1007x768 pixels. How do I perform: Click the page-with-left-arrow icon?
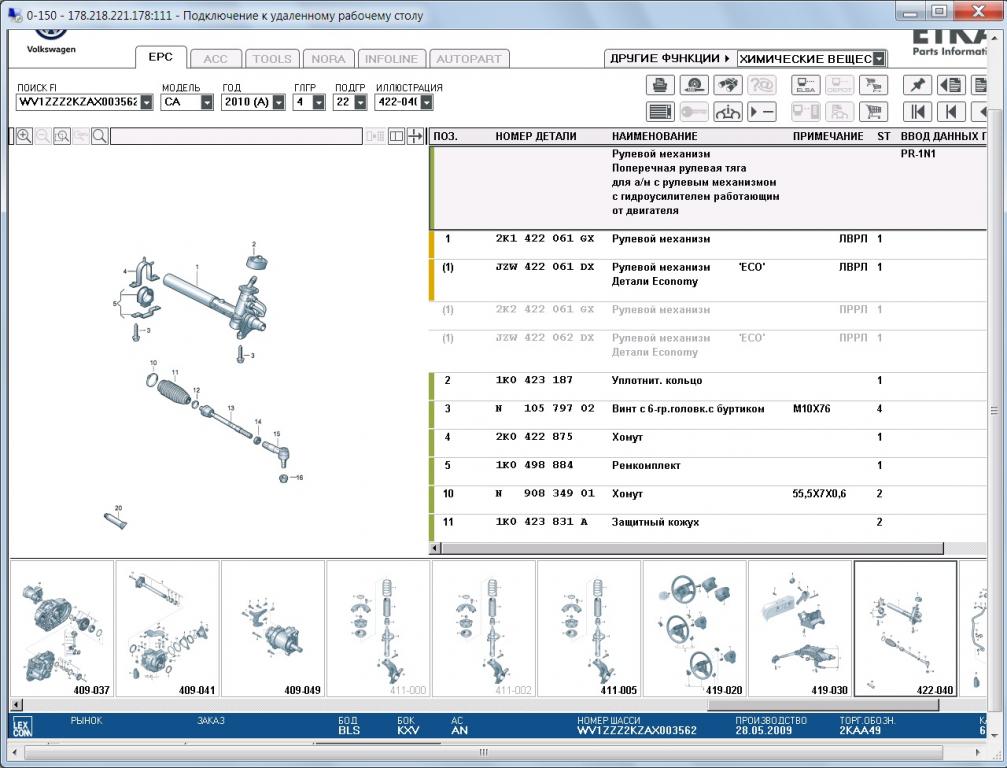point(951,85)
